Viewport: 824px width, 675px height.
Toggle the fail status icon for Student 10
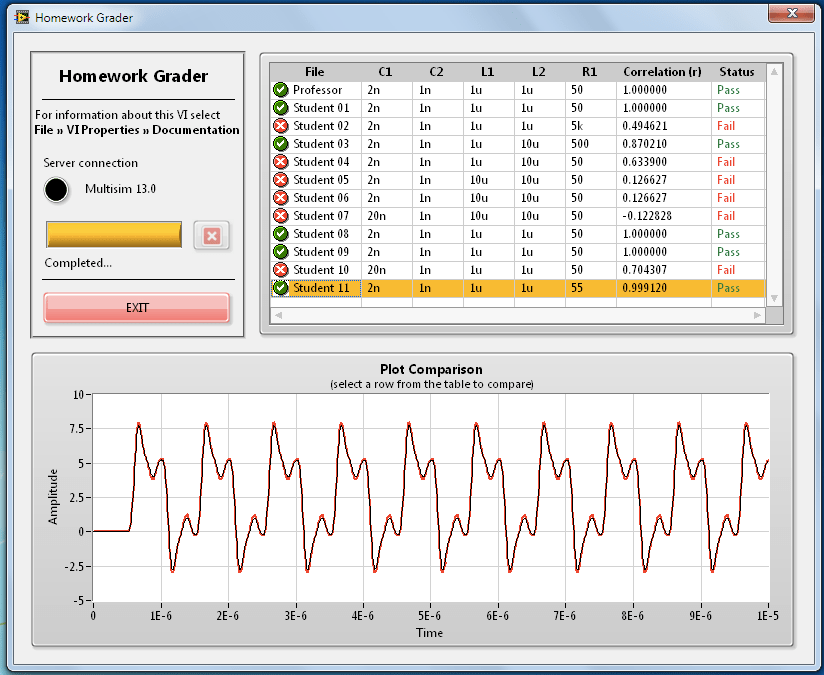pyautogui.click(x=281, y=270)
